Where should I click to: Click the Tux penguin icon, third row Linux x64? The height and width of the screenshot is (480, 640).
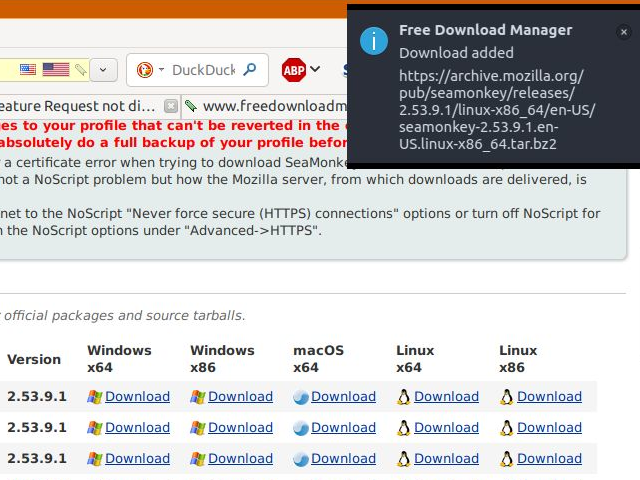pos(404,459)
